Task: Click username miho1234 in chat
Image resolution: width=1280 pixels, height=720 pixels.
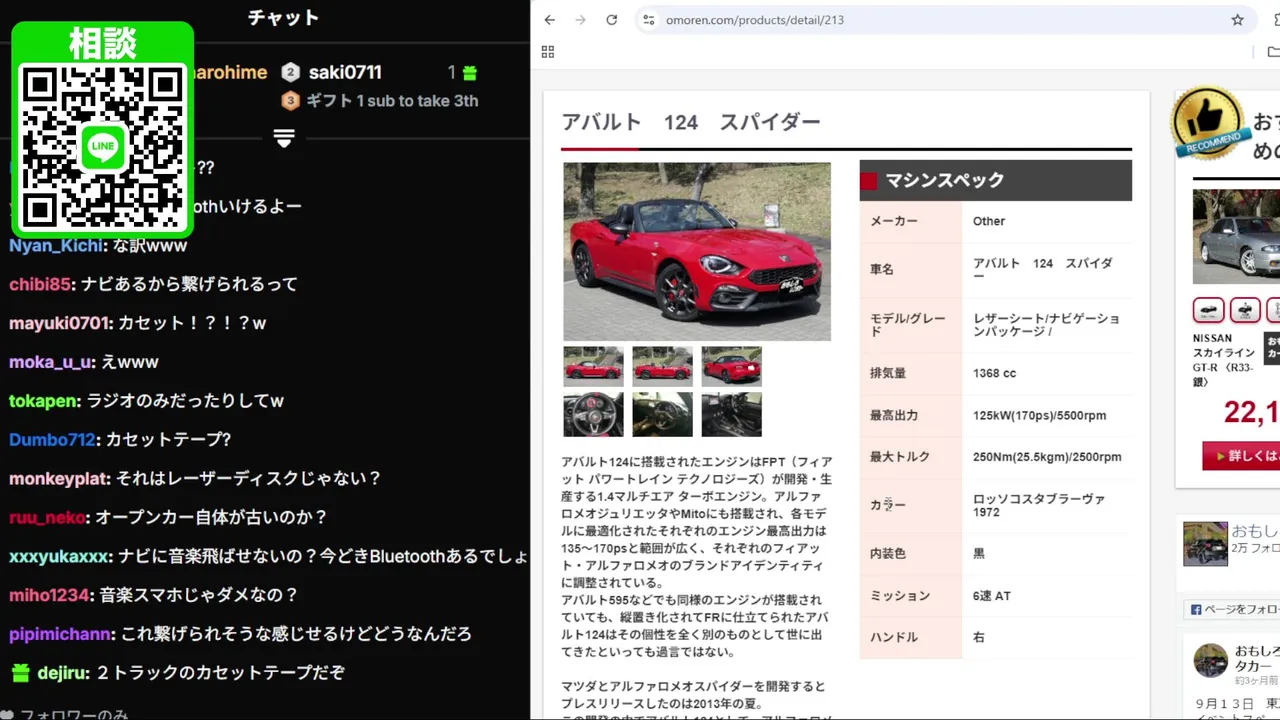Action: [x=49, y=595]
